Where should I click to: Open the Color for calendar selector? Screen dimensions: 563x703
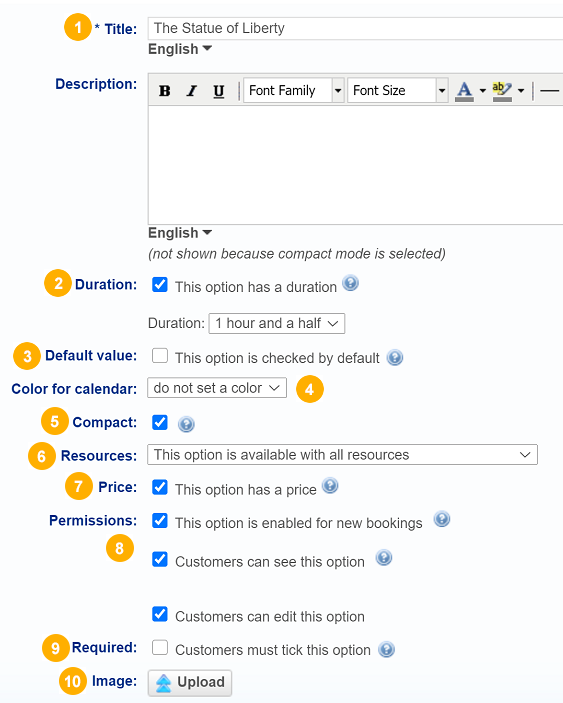coord(217,388)
